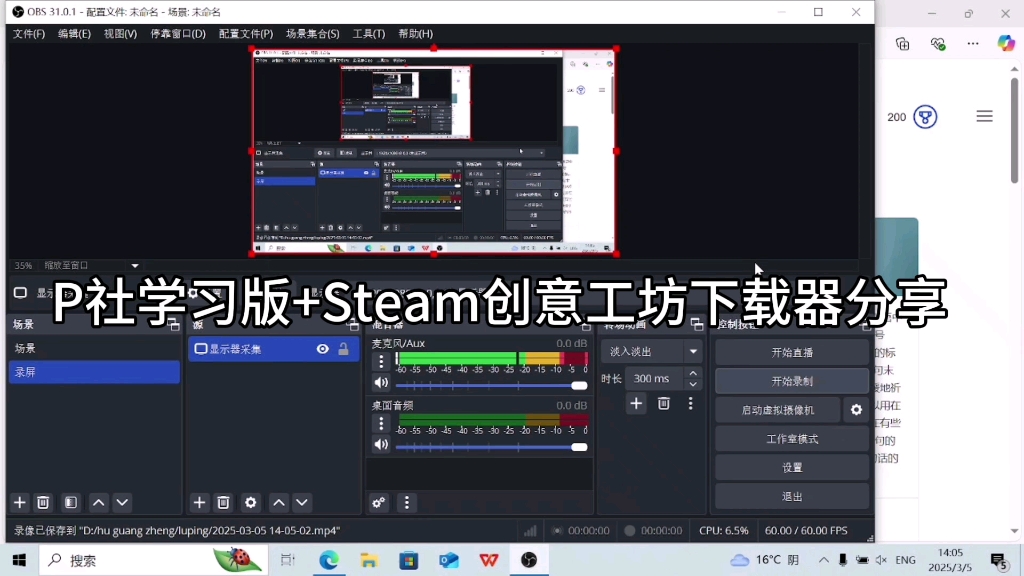Click 退出 button

(792, 496)
